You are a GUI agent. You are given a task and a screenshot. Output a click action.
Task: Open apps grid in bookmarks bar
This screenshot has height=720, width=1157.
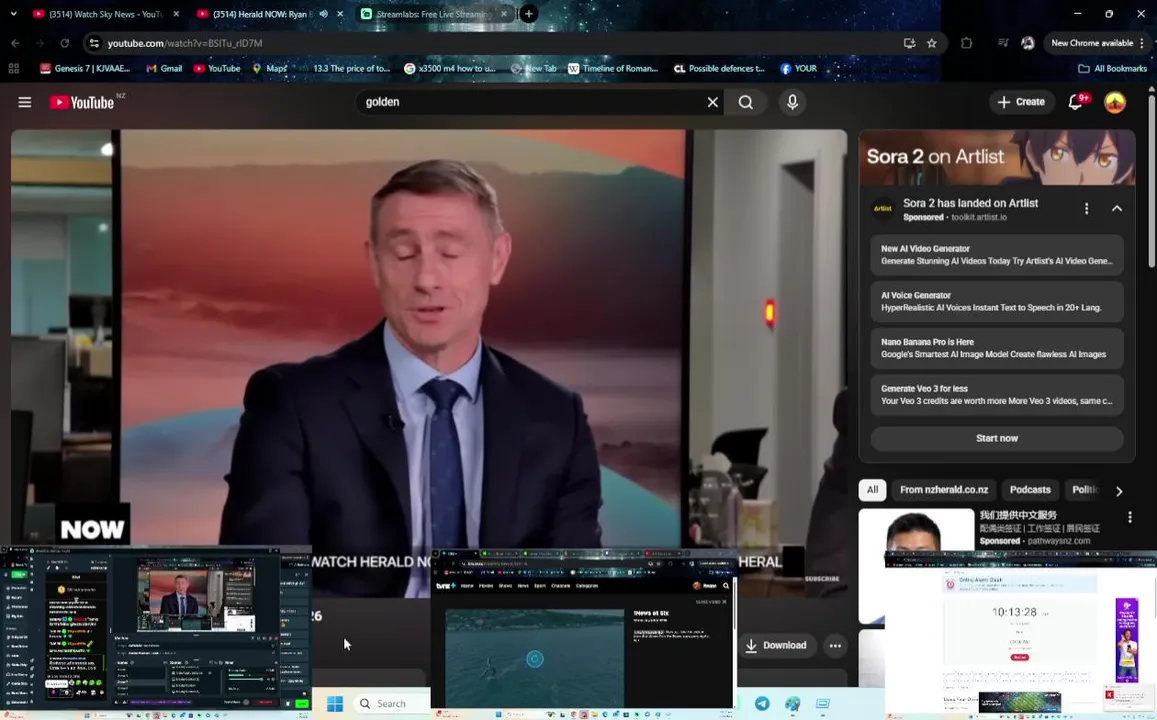pos(13,69)
